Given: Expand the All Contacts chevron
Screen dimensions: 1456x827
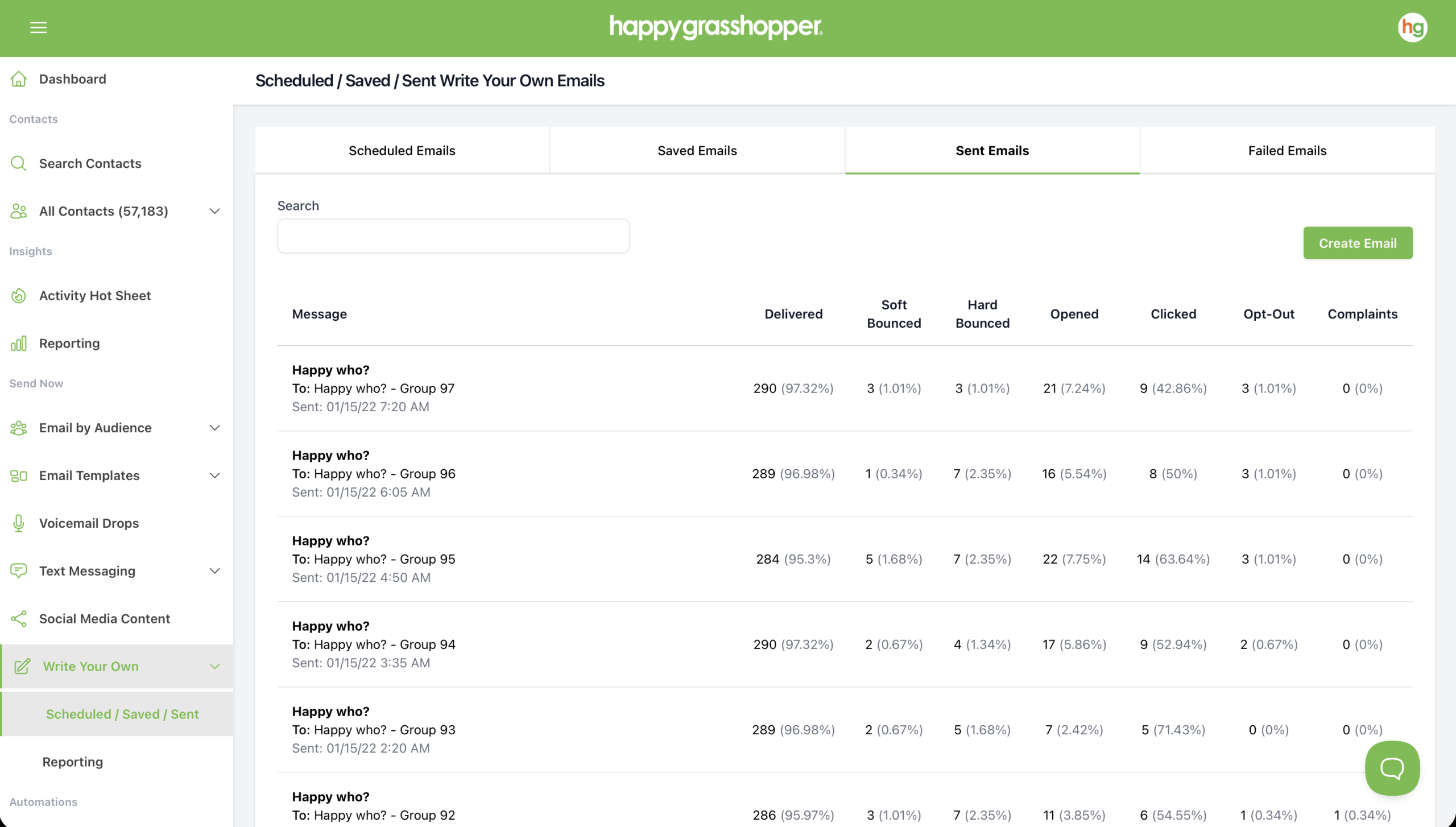Looking at the screenshot, I should tap(214, 211).
